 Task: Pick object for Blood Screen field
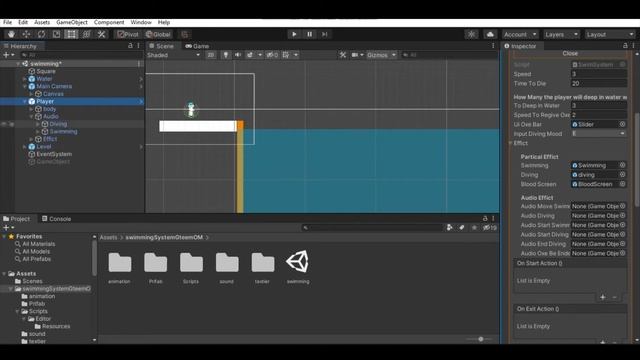tap(622, 184)
